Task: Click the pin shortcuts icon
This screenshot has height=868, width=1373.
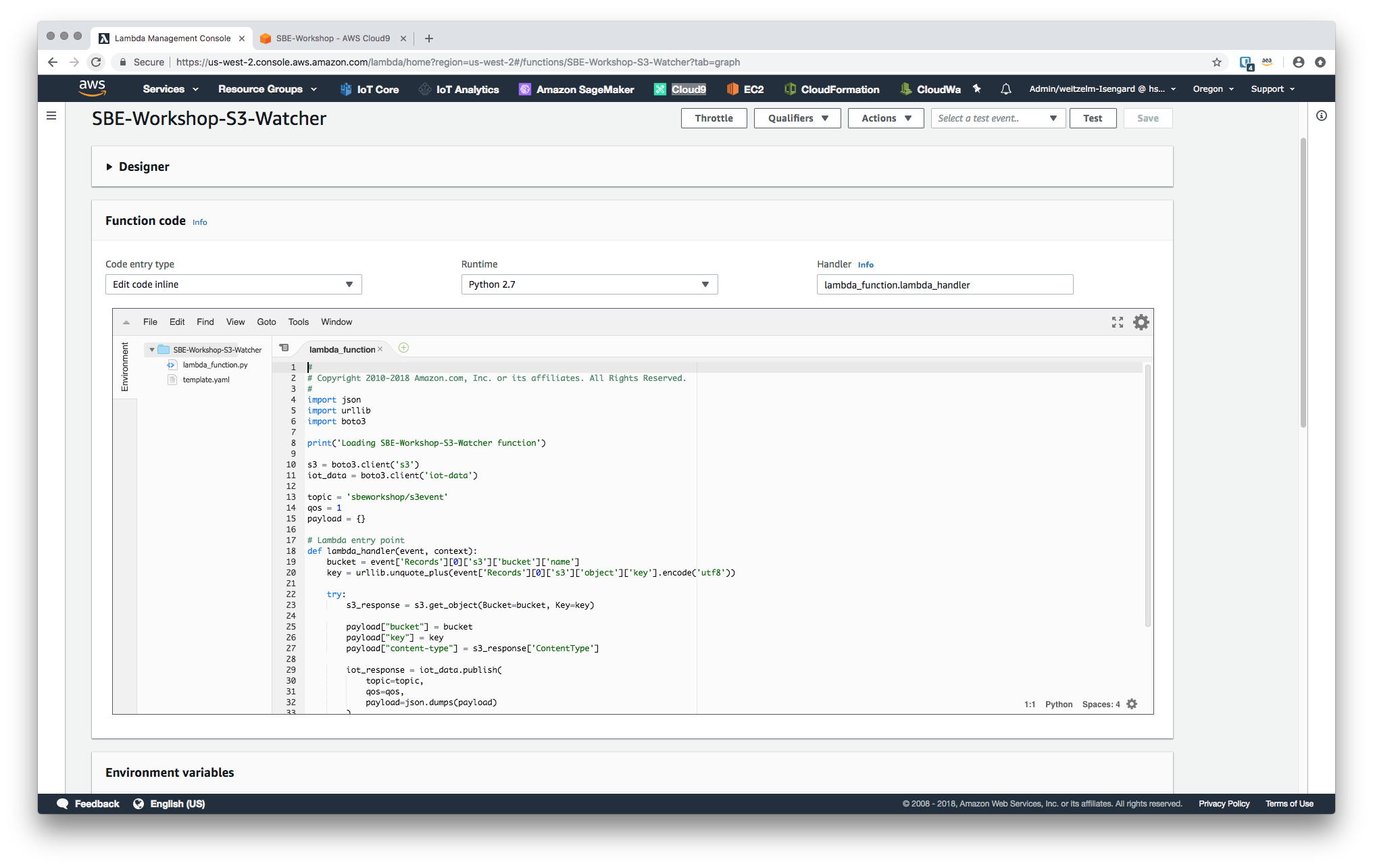Action: 976,88
